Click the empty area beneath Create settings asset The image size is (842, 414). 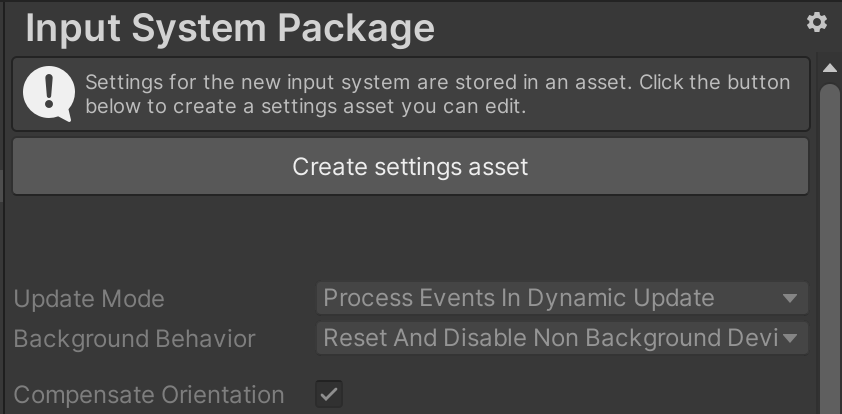pyautogui.click(x=410, y=238)
